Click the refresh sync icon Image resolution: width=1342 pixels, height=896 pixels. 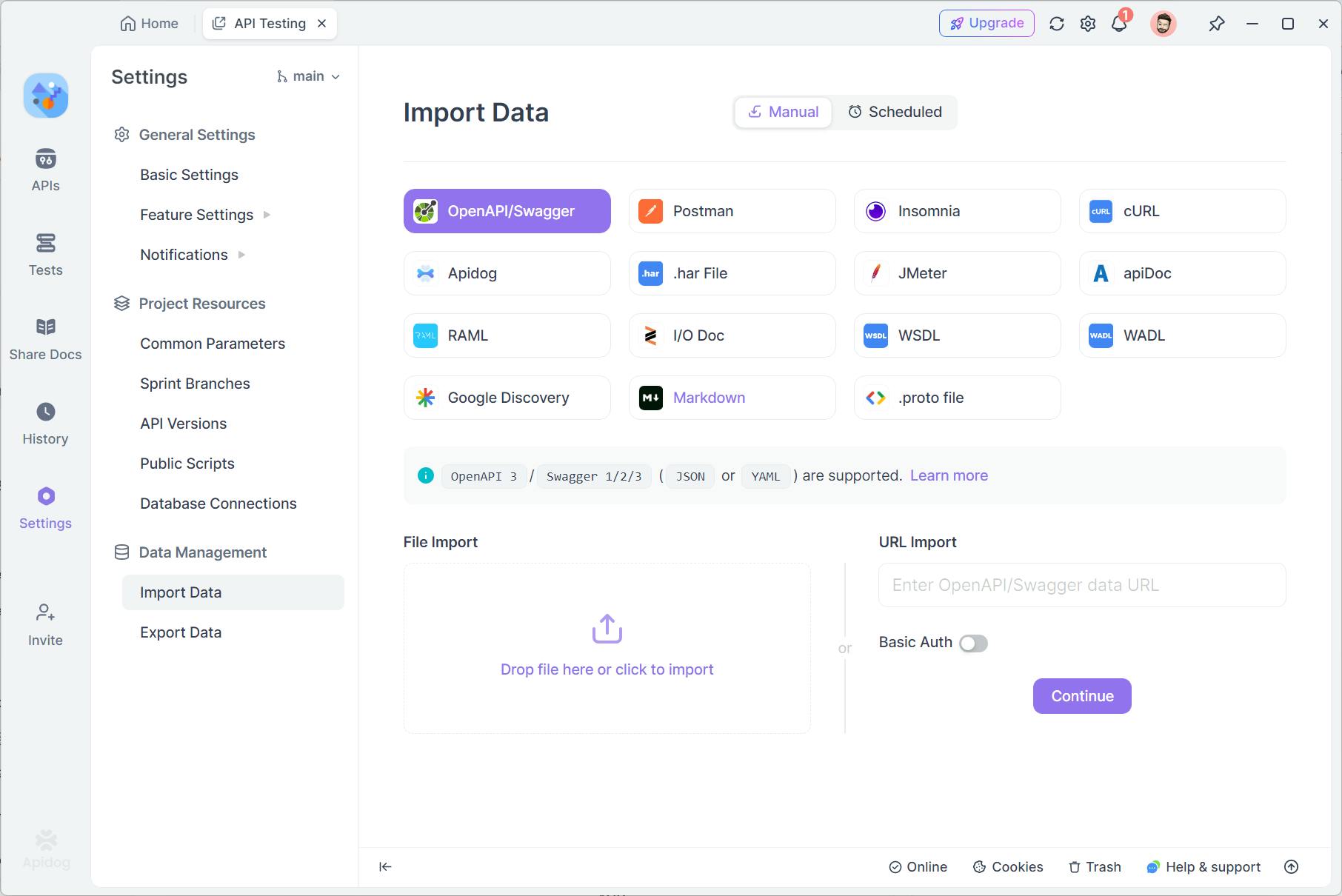pyautogui.click(x=1057, y=24)
